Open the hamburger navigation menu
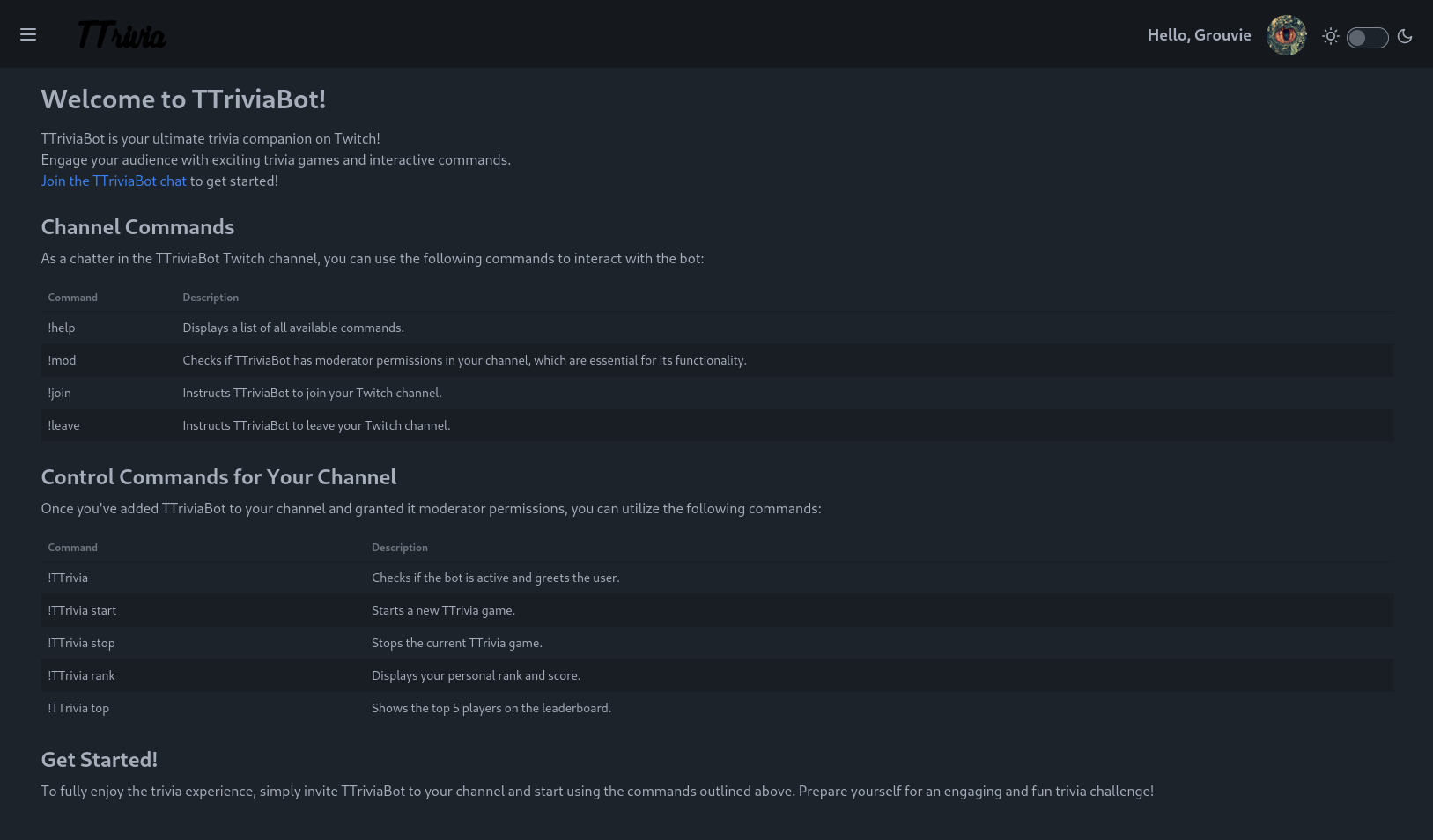This screenshot has height=840, width=1433. 28,34
